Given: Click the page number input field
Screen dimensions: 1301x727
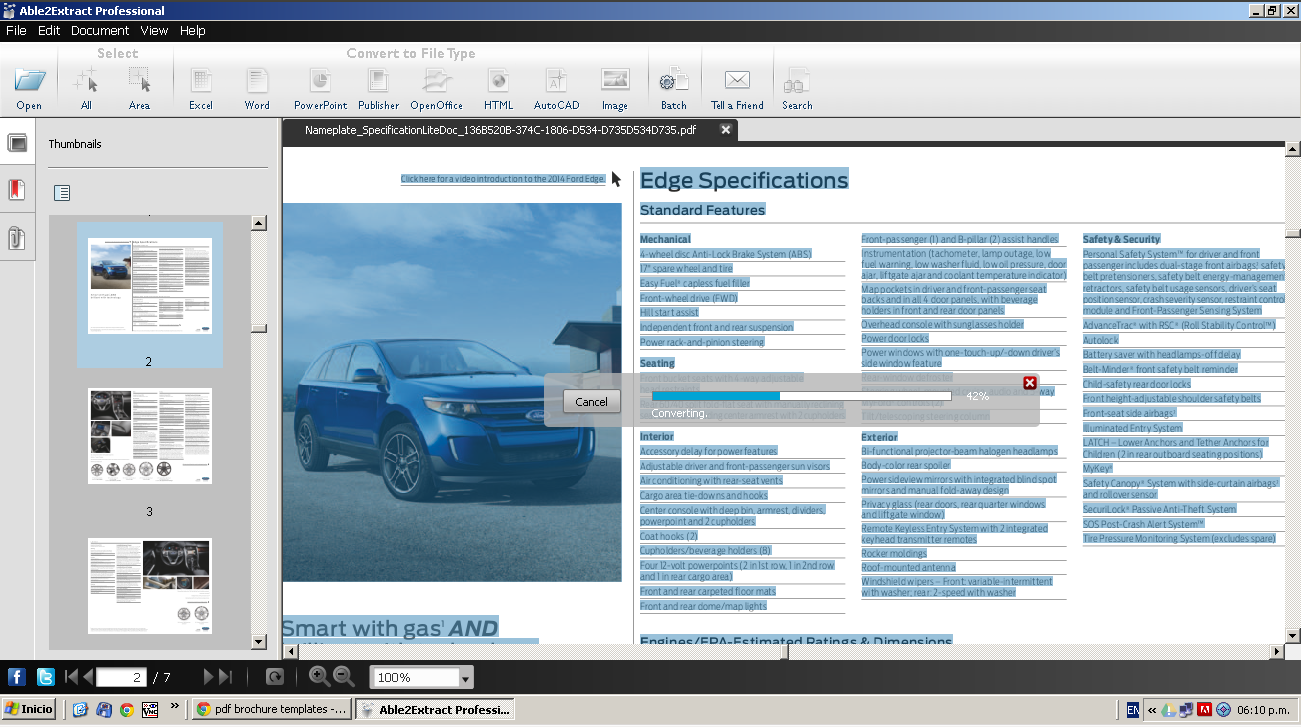Looking at the screenshot, I should (121, 677).
